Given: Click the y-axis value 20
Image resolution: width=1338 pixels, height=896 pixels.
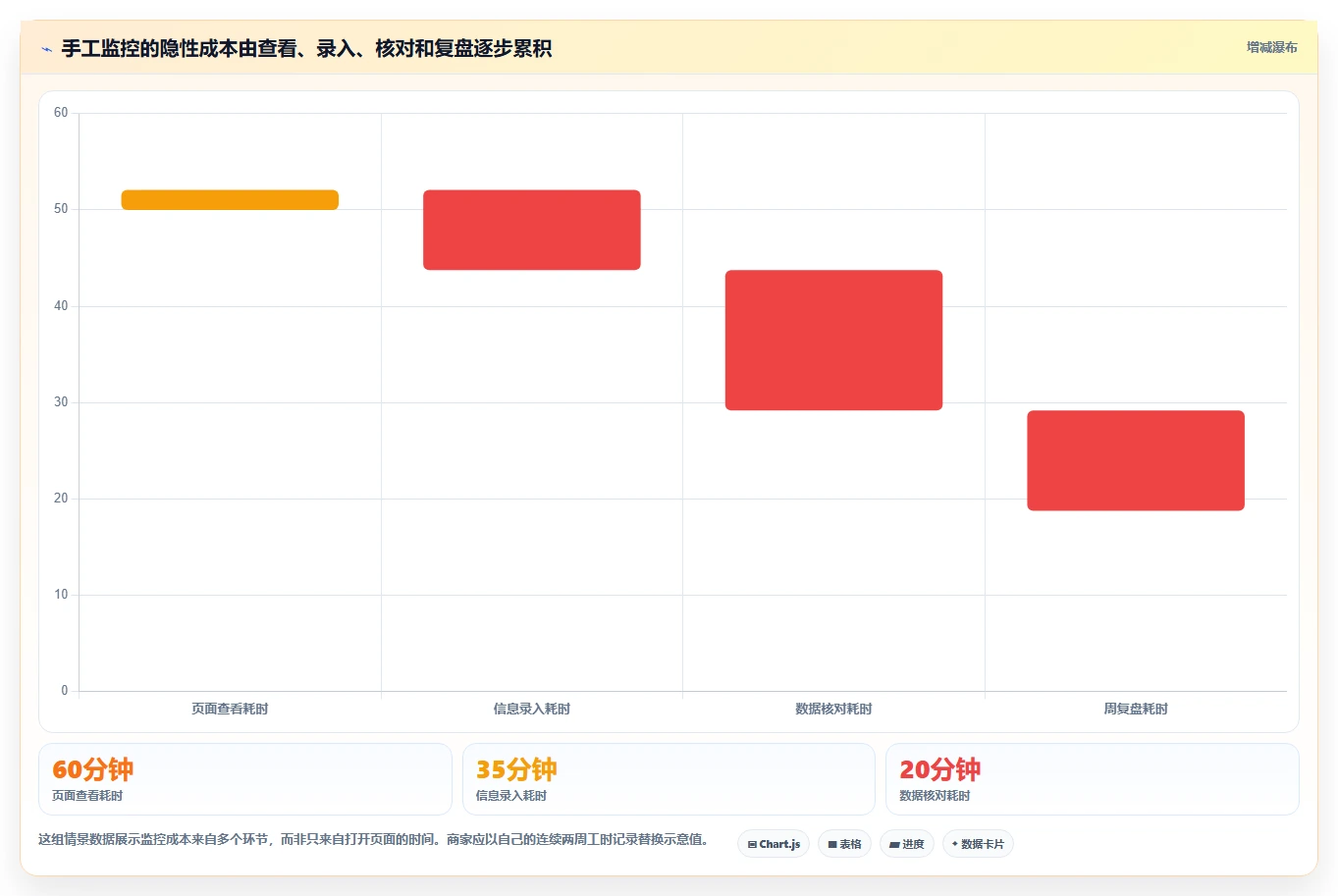Looking at the screenshot, I should pos(61,499).
